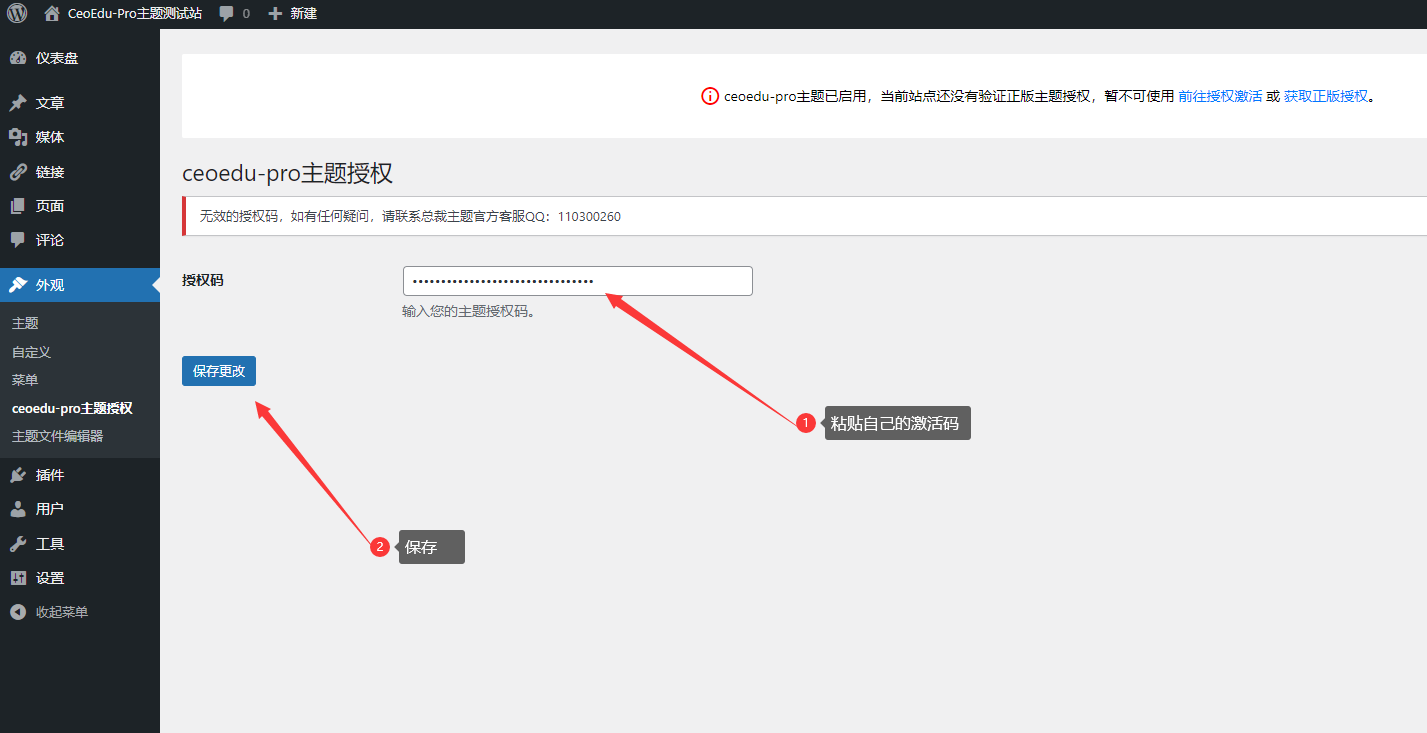This screenshot has height=733, width=1427.
Task: Click 收起菜单 to collapse the sidebar
Action: [x=62, y=612]
